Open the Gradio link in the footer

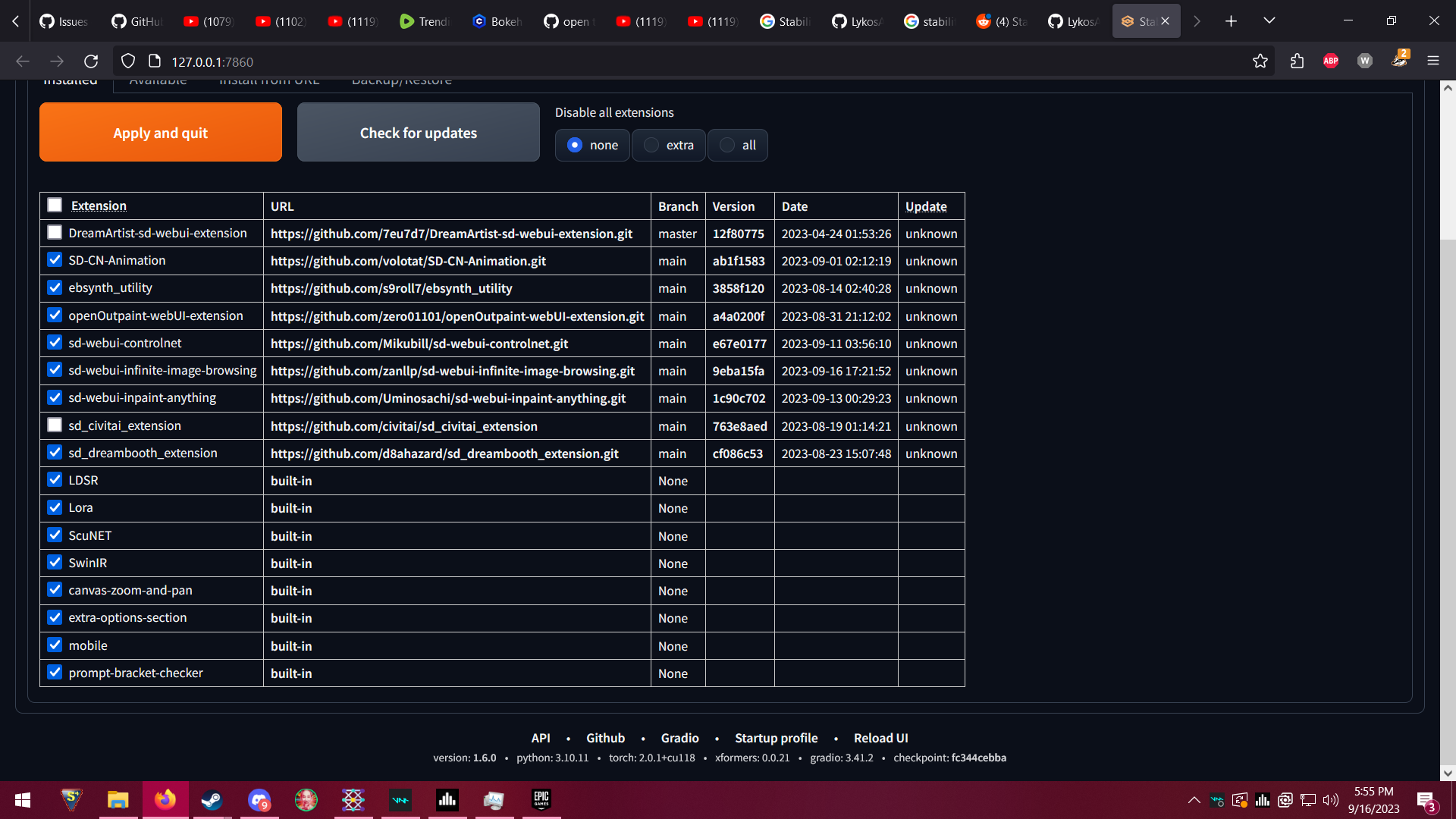tap(679, 737)
